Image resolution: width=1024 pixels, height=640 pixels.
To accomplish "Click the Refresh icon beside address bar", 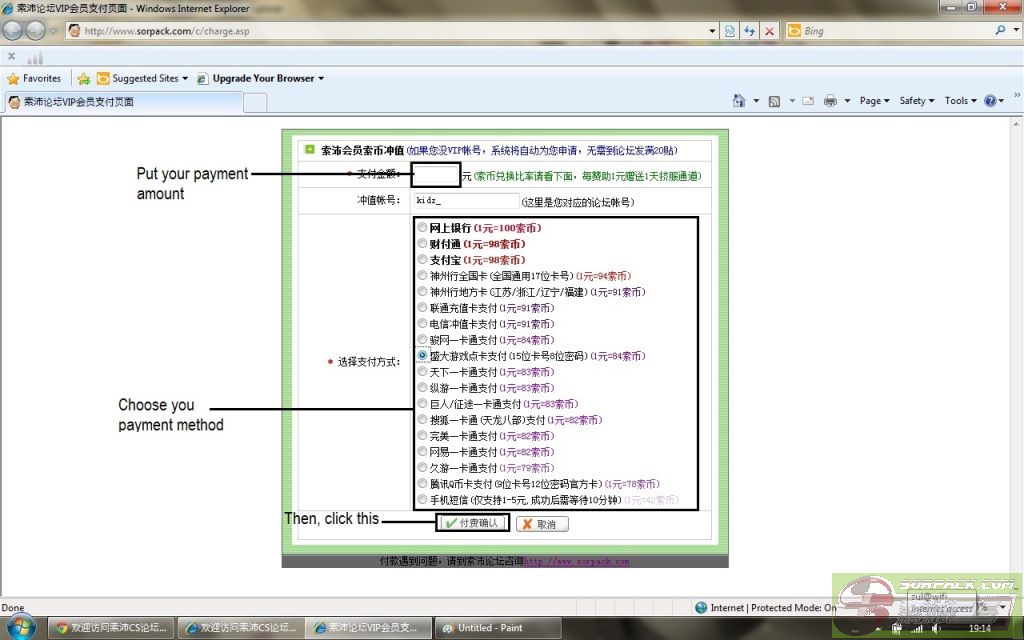I will click(750, 31).
